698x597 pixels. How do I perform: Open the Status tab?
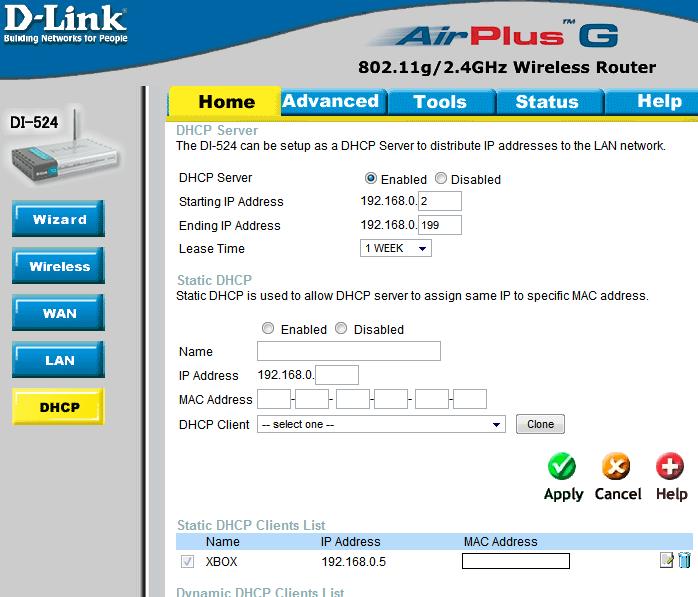point(547,102)
